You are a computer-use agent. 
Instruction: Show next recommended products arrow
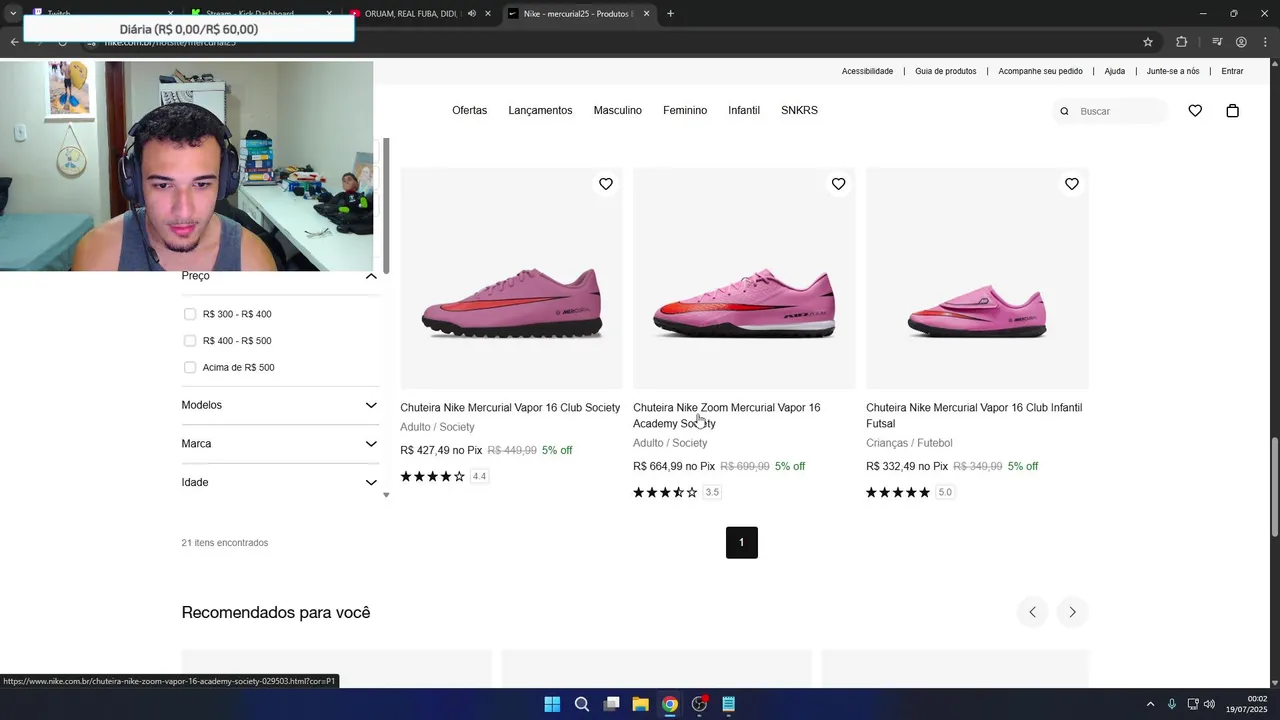click(x=1072, y=612)
